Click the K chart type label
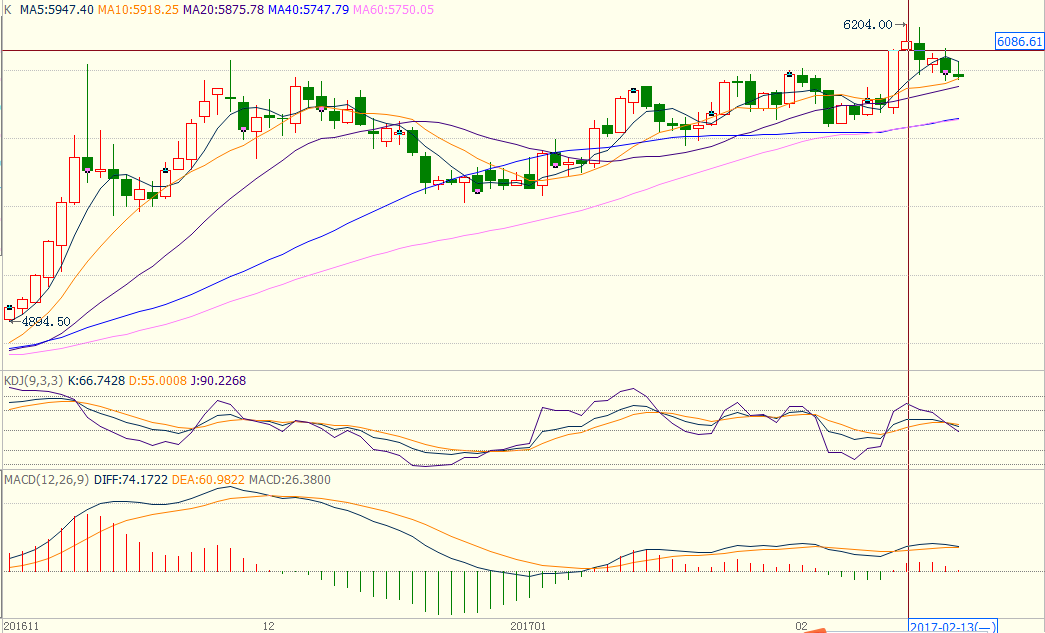 (x=8, y=9)
